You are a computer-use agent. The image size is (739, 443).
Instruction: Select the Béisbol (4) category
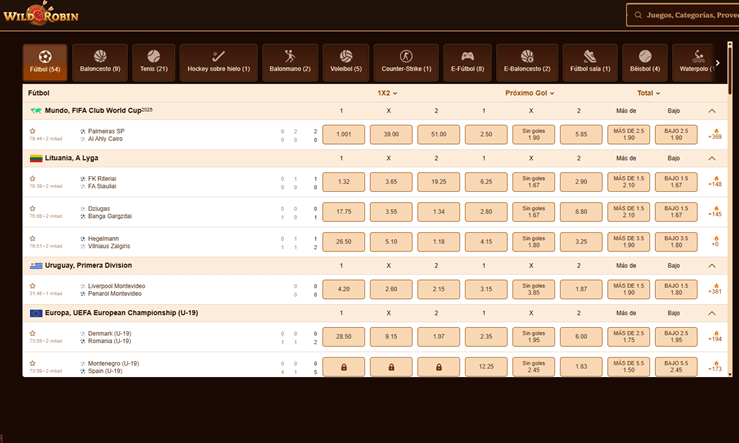(645, 62)
